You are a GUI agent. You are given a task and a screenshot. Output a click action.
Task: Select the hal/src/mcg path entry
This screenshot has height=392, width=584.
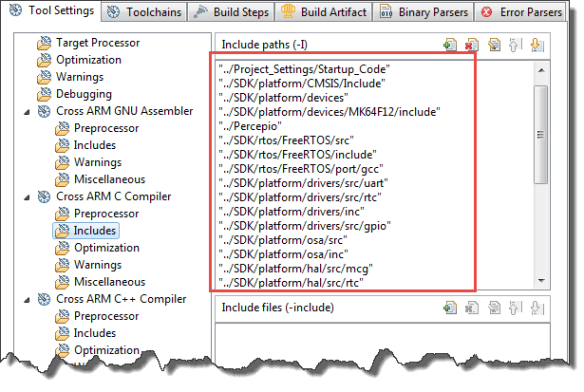(295, 269)
